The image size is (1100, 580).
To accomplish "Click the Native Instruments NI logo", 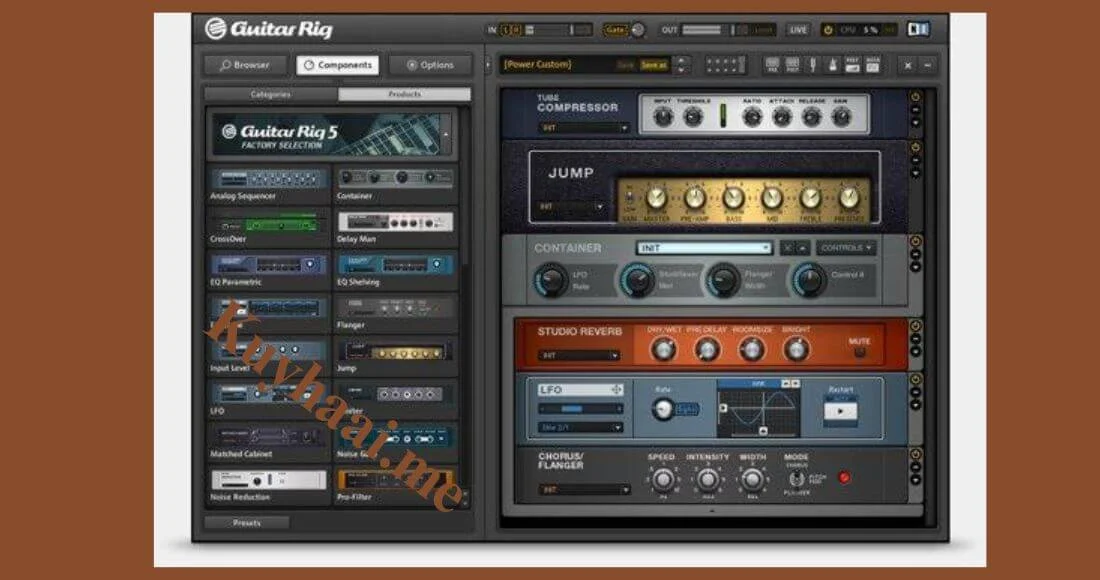I will pyautogui.click(x=918, y=29).
